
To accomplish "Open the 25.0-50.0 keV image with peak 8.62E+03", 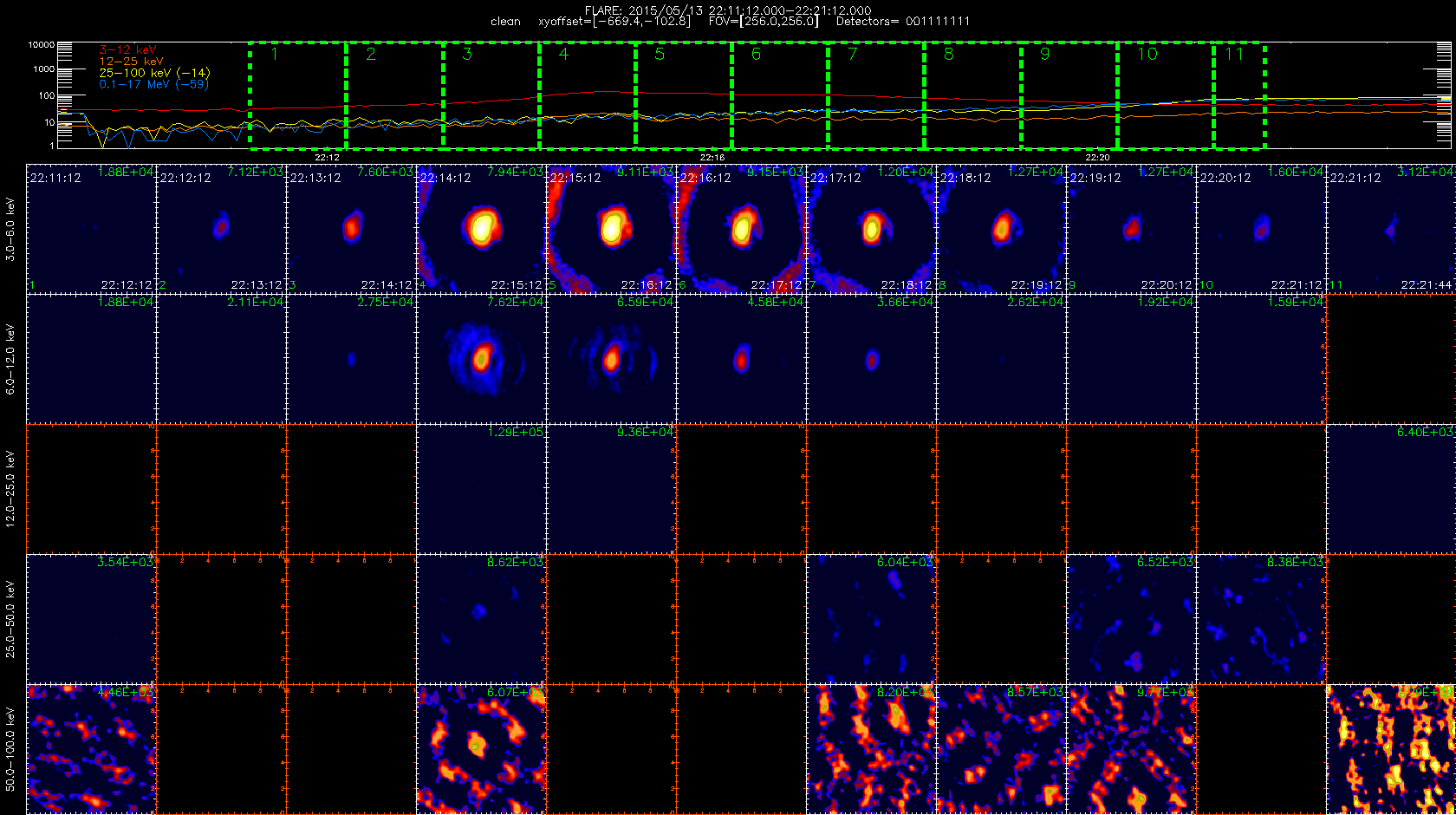I will tap(481, 619).
